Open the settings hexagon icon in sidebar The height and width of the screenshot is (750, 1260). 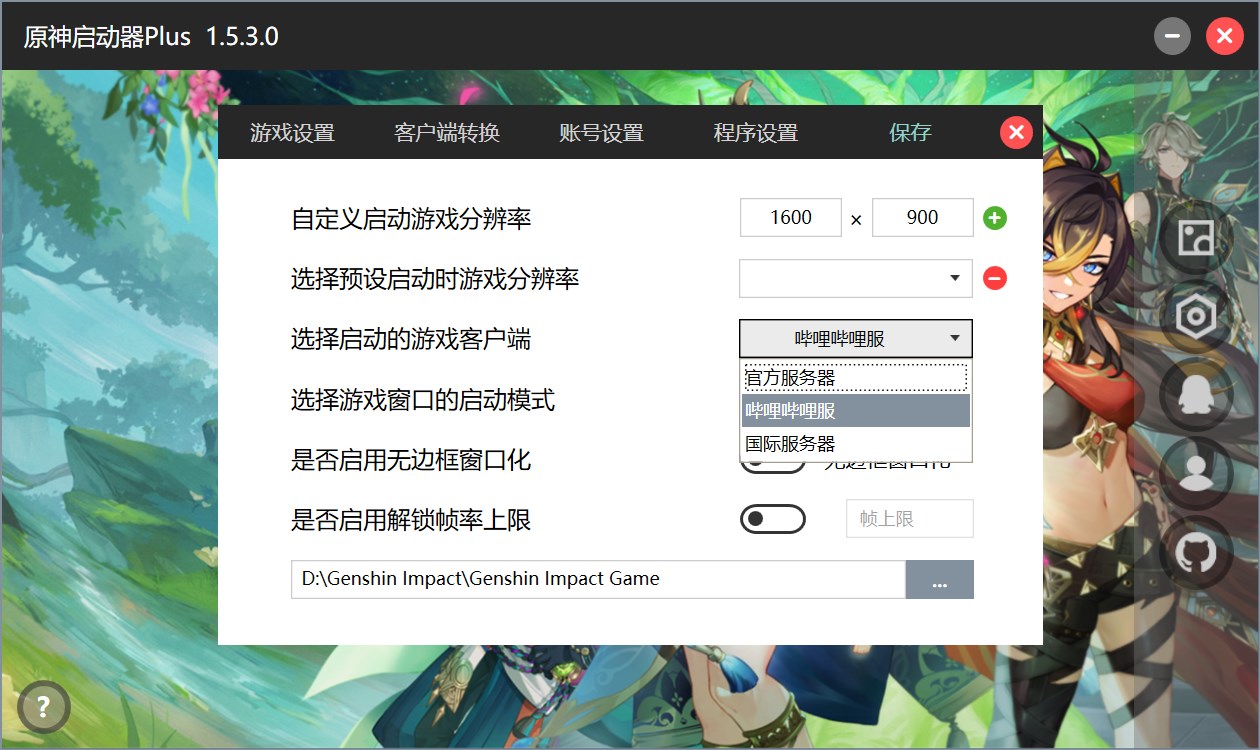pyautogui.click(x=1195, y=318)
